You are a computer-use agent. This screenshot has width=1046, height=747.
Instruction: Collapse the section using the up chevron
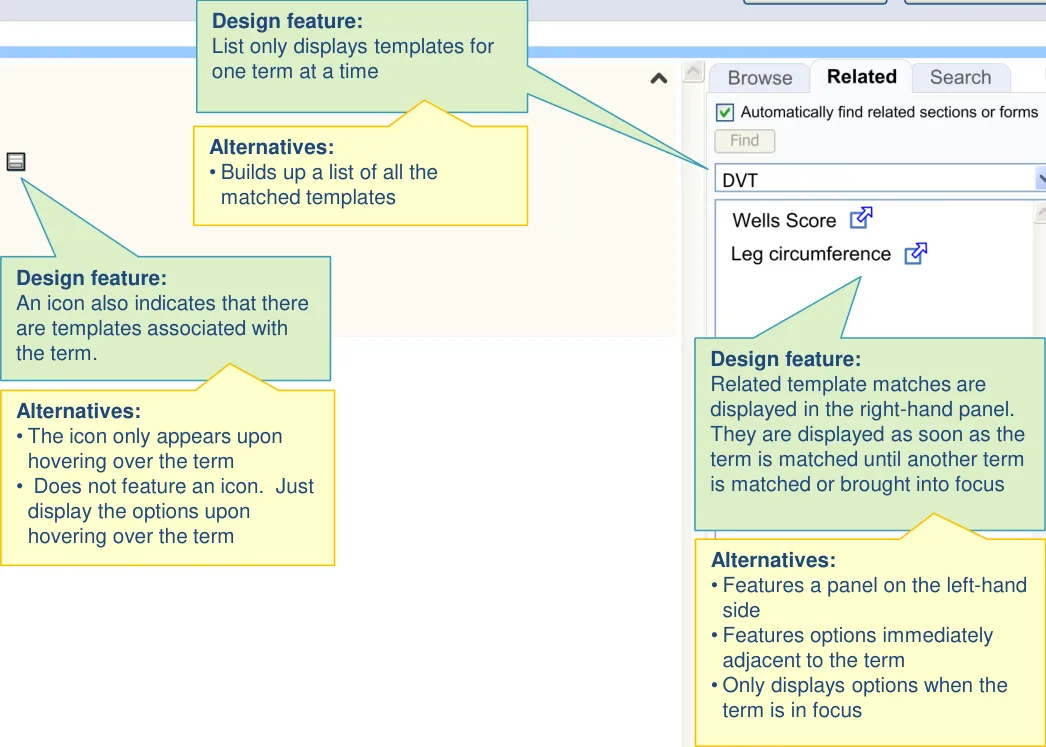659,78
